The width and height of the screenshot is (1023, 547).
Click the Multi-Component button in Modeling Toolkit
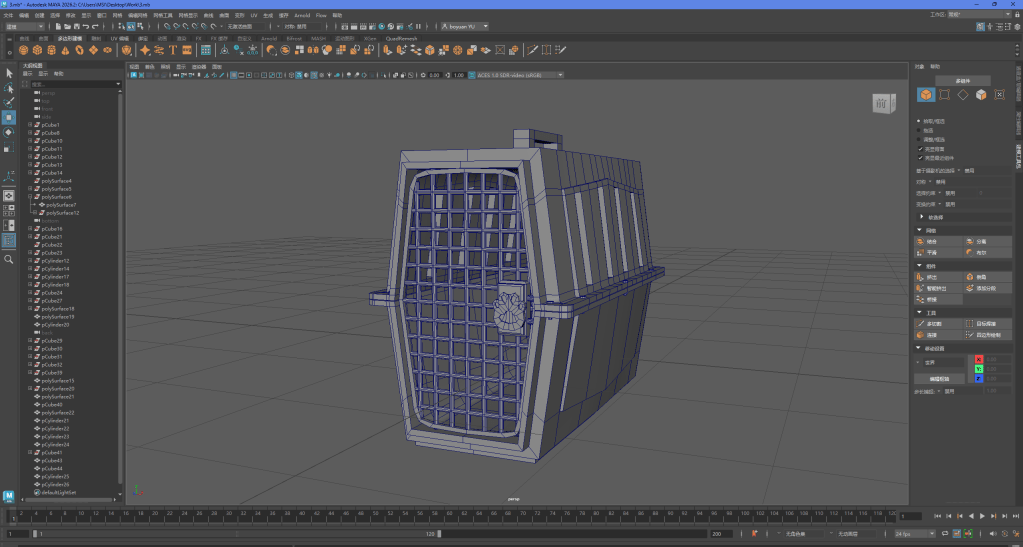coord(962,80)
